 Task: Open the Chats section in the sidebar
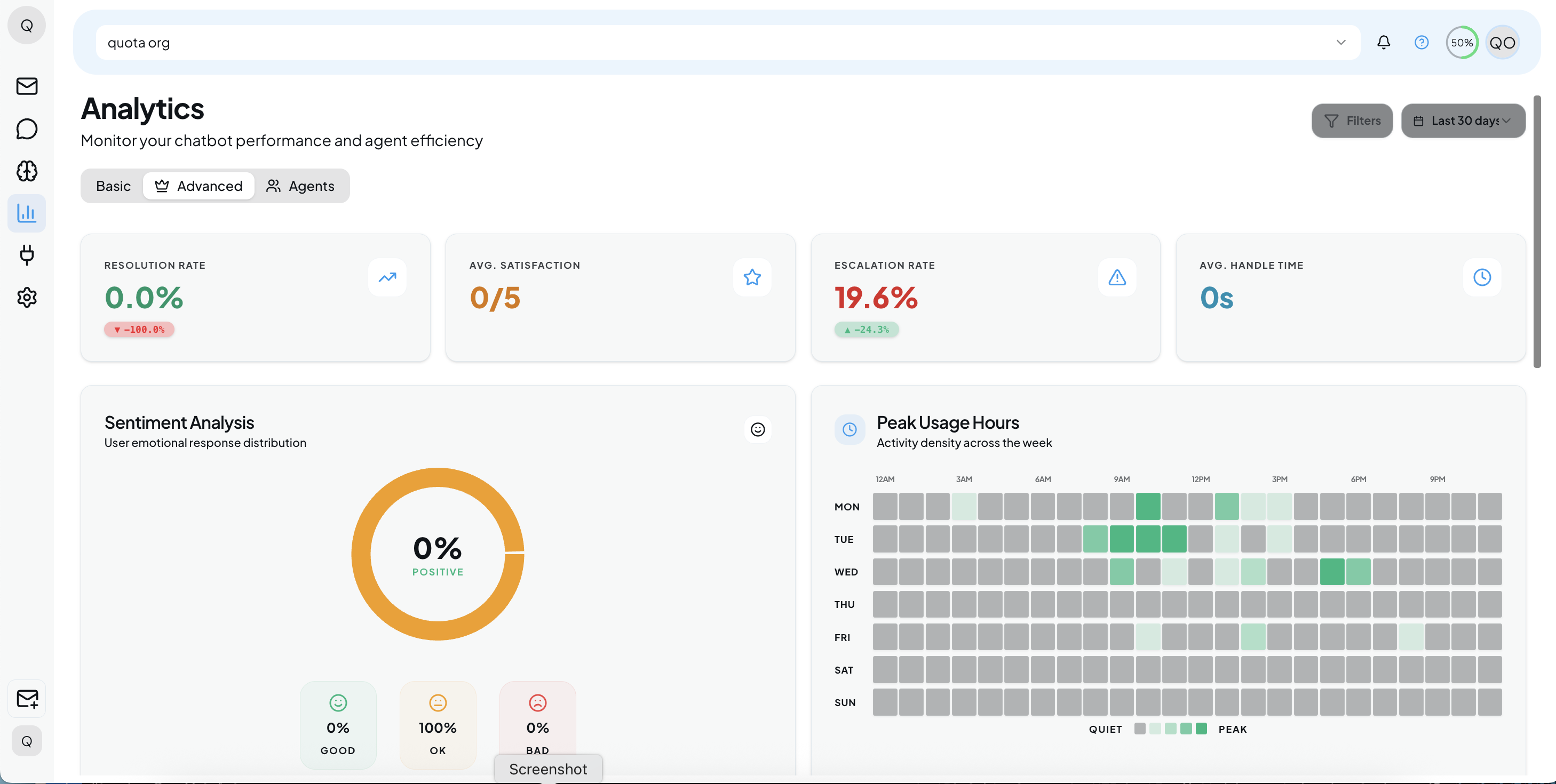(x=27, y=129)
